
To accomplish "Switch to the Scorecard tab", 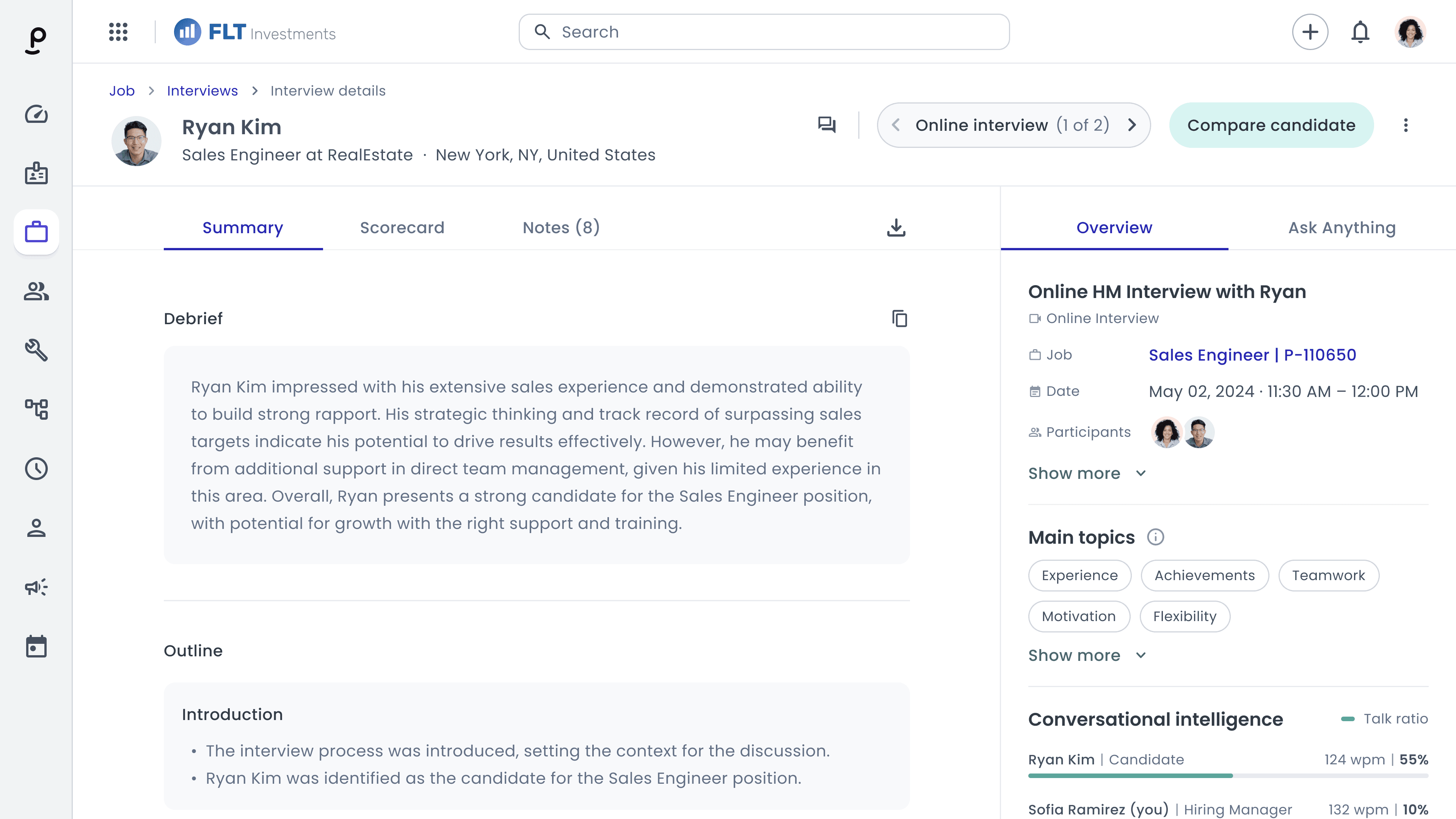I will click(402, 228).
